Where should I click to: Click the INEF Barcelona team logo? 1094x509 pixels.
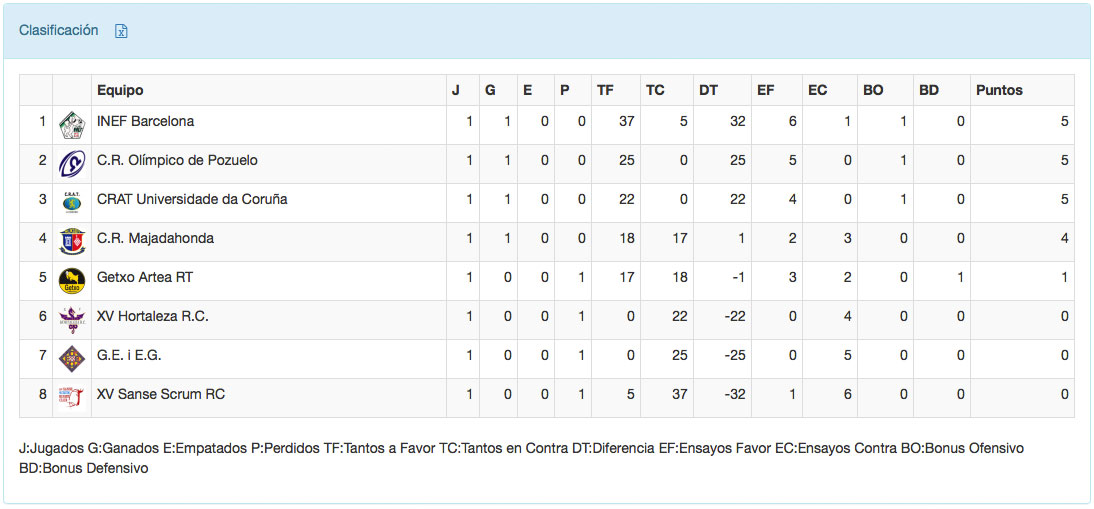(72, 124)
